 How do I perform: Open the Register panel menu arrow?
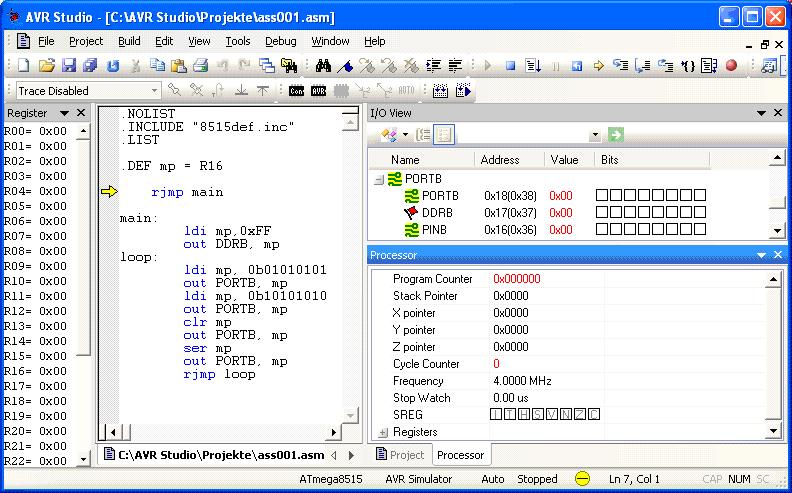click(x=64, y=113)
